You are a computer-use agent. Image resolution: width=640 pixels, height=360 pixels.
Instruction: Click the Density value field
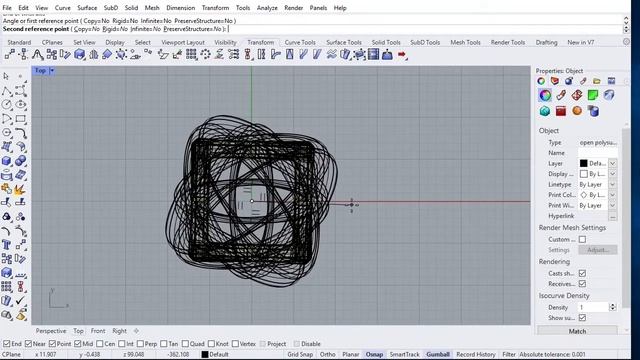coord(593,307)
